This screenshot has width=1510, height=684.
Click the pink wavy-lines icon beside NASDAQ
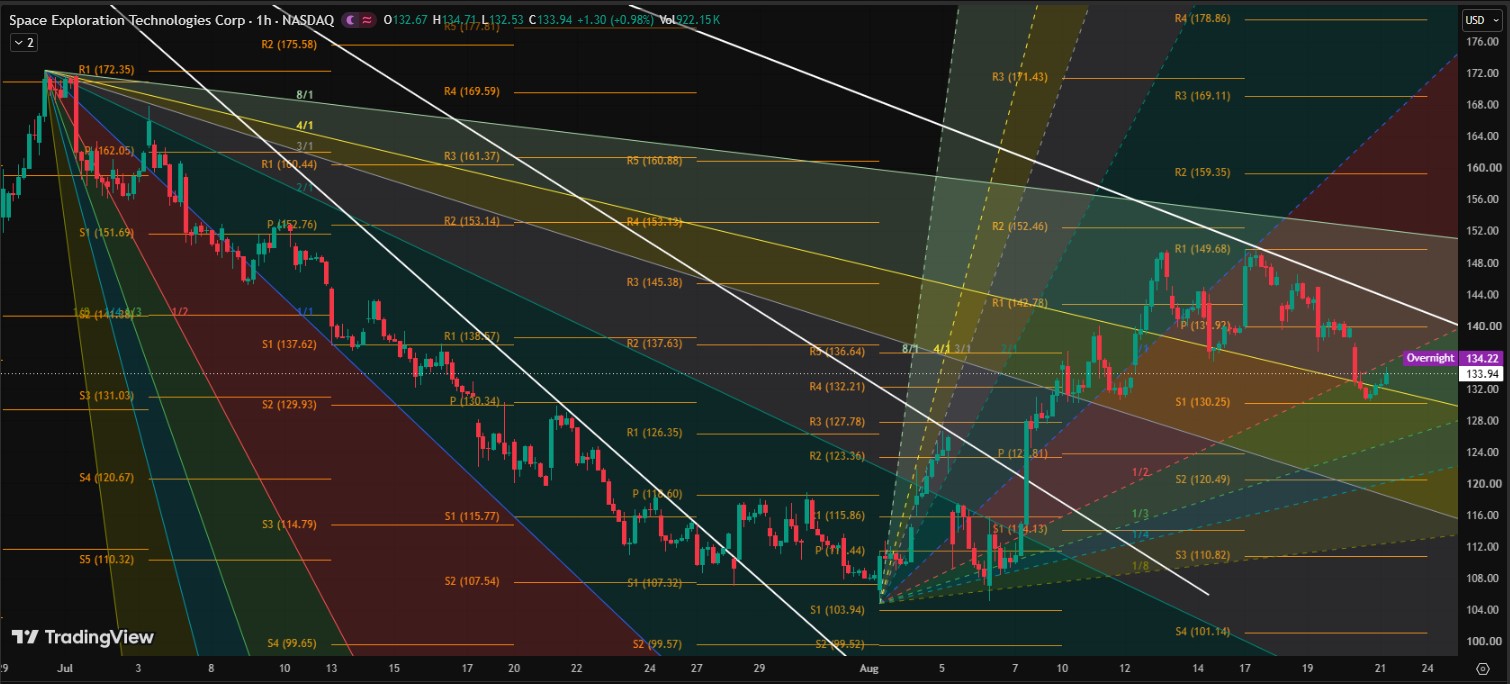pyautogui.click(x=367, y=19)
